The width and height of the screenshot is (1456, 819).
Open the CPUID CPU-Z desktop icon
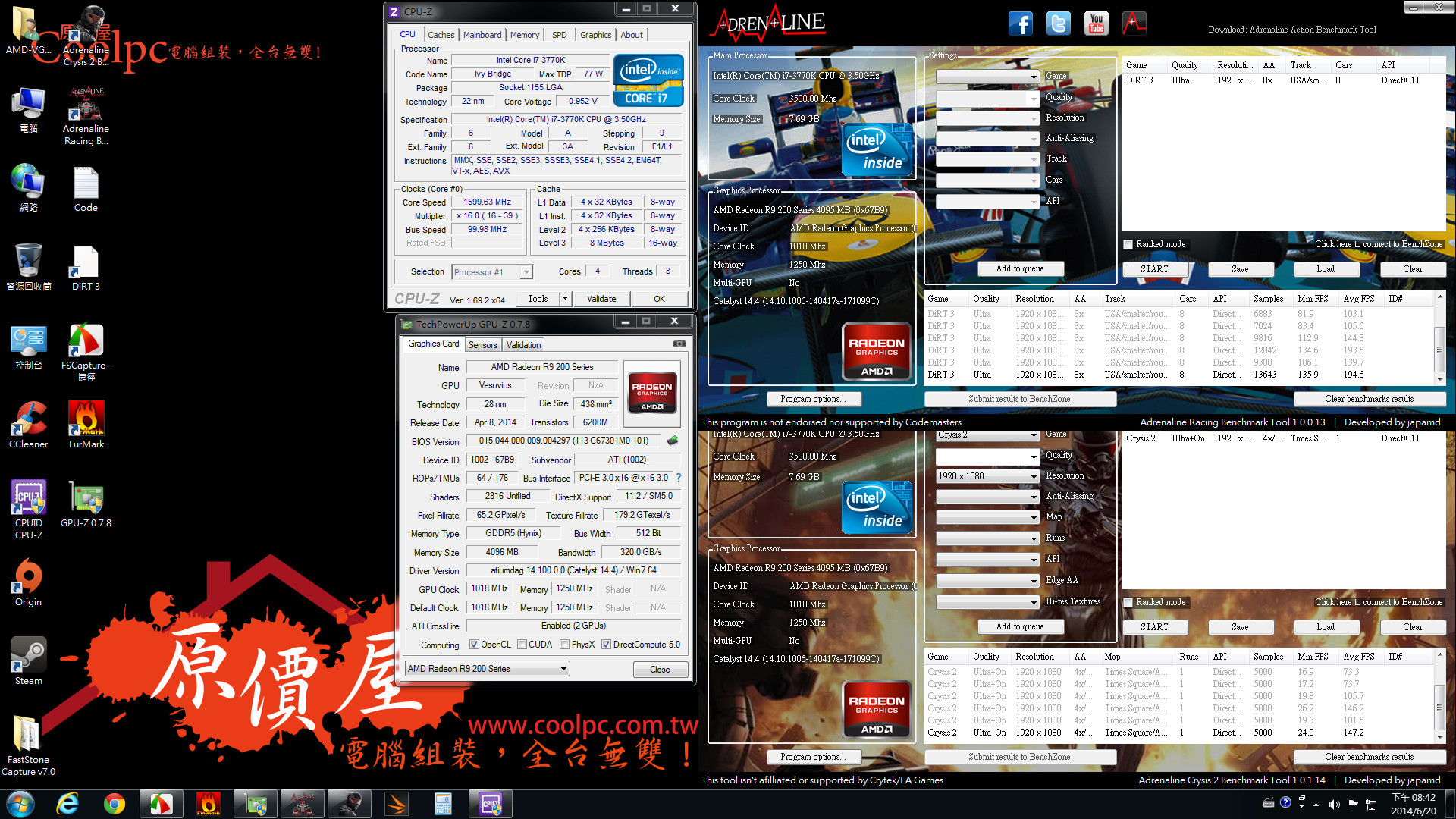(x=29, y=510)
